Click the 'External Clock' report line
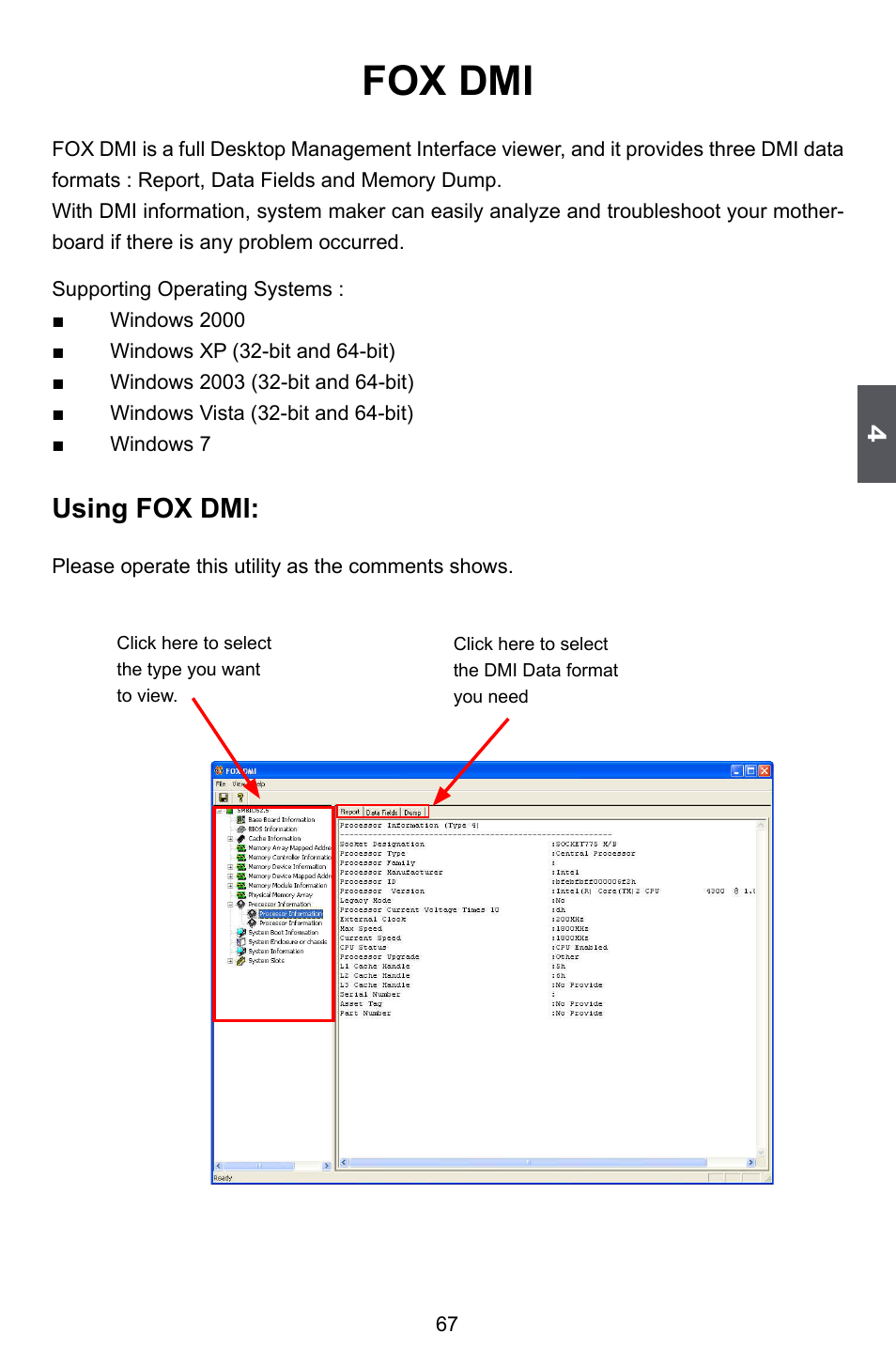 373,920
